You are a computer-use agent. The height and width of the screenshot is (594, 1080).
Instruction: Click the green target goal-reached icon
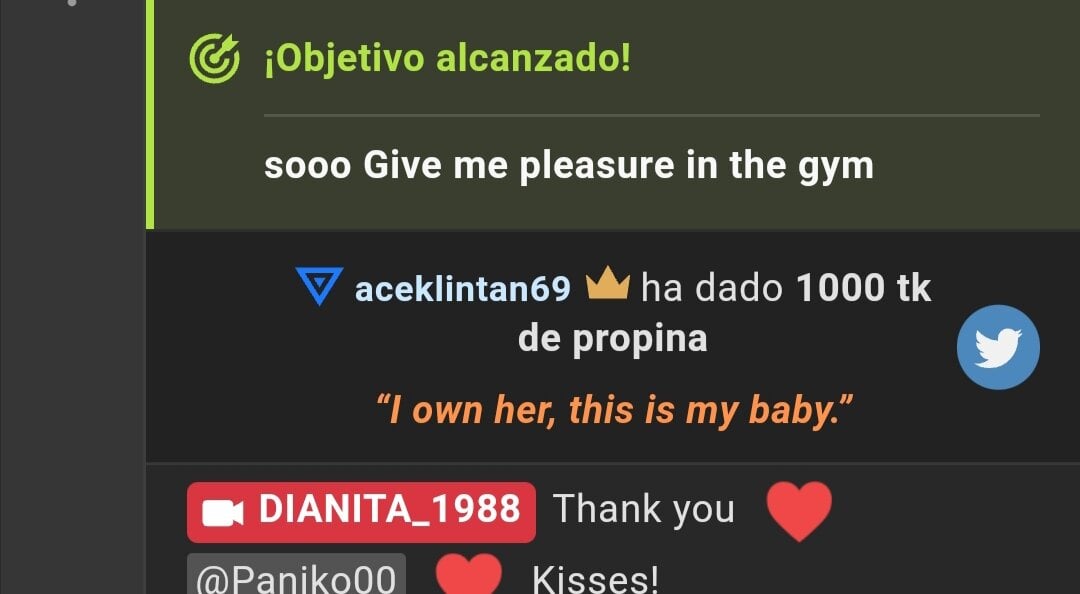pyautogui.click(x=214, y=59)
